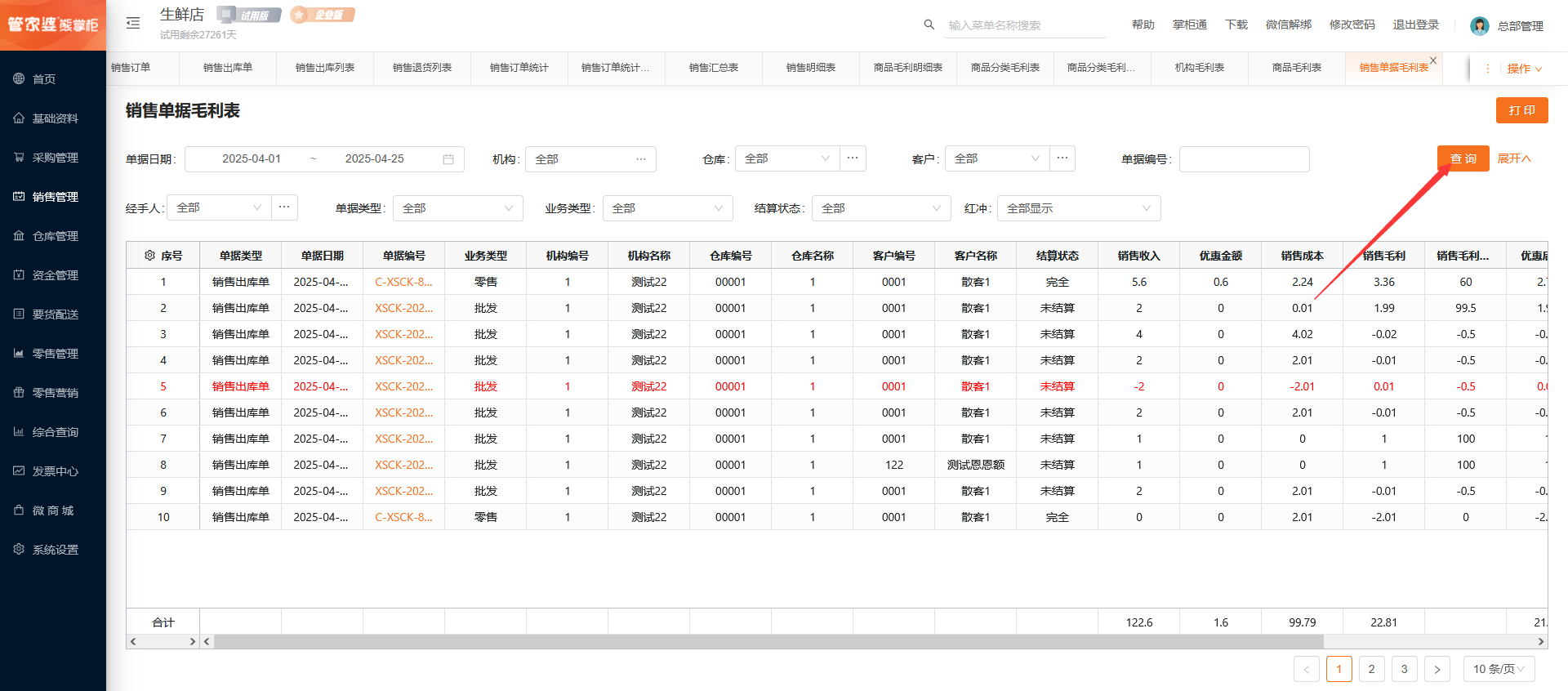The width and height of the screenshot is (1568, 691).
Task: Expand the 仓库 dropdown
Action: [x=787, y=158]
